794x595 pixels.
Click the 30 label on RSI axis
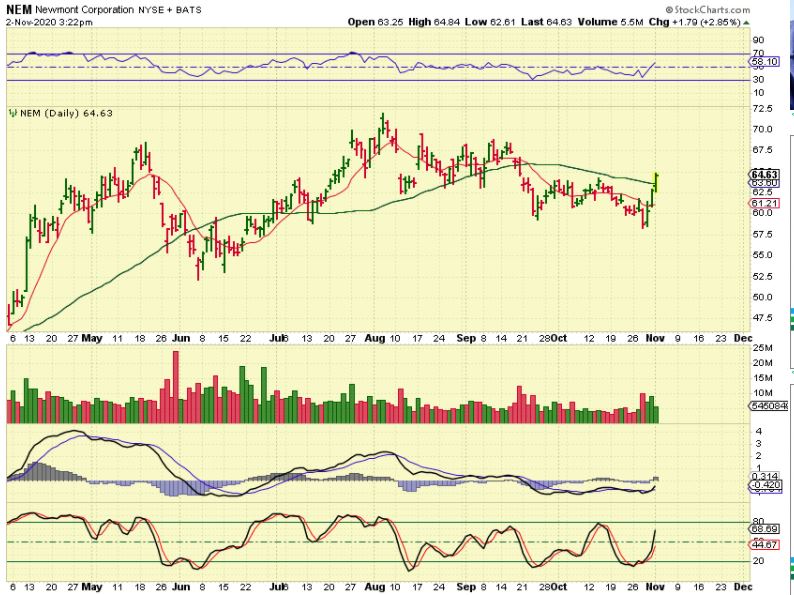point(759,80)
